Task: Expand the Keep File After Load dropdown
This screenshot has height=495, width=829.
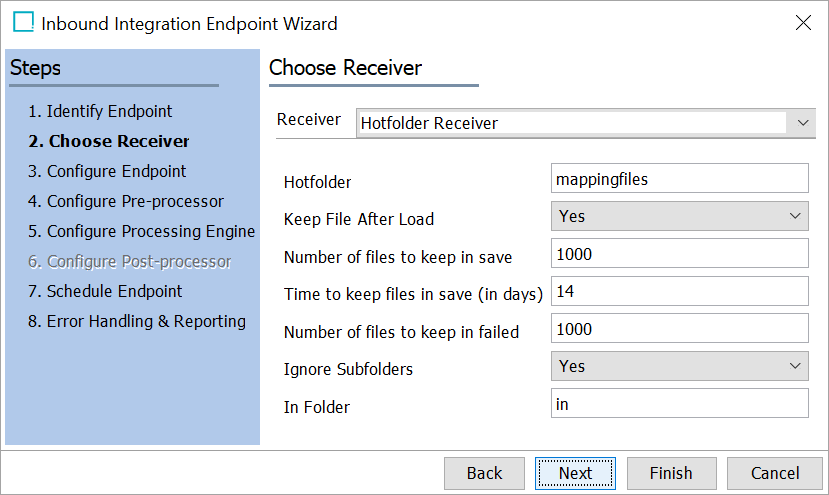Action: coord(679,216)
